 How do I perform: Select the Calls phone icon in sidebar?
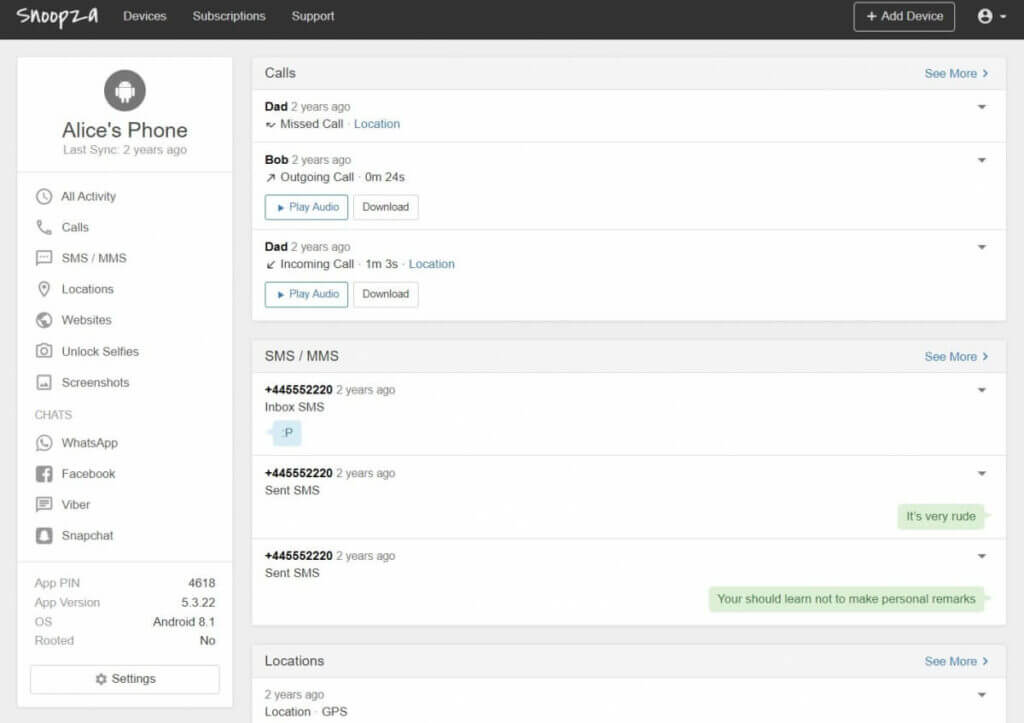point(44,227)
